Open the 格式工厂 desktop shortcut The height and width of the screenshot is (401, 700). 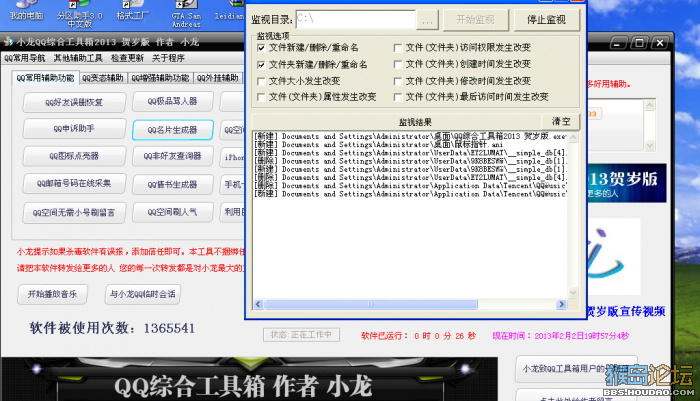133,11
